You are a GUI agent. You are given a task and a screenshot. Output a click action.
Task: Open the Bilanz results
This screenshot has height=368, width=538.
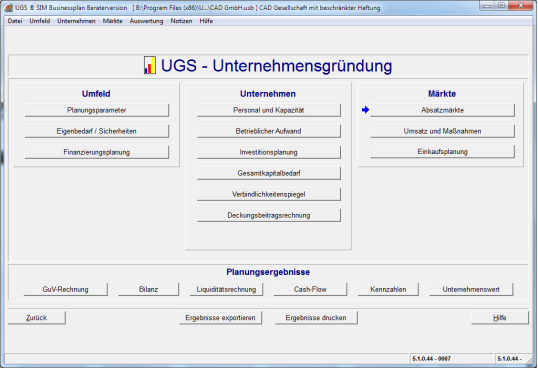pyautogui.click(x=149, y=289)
